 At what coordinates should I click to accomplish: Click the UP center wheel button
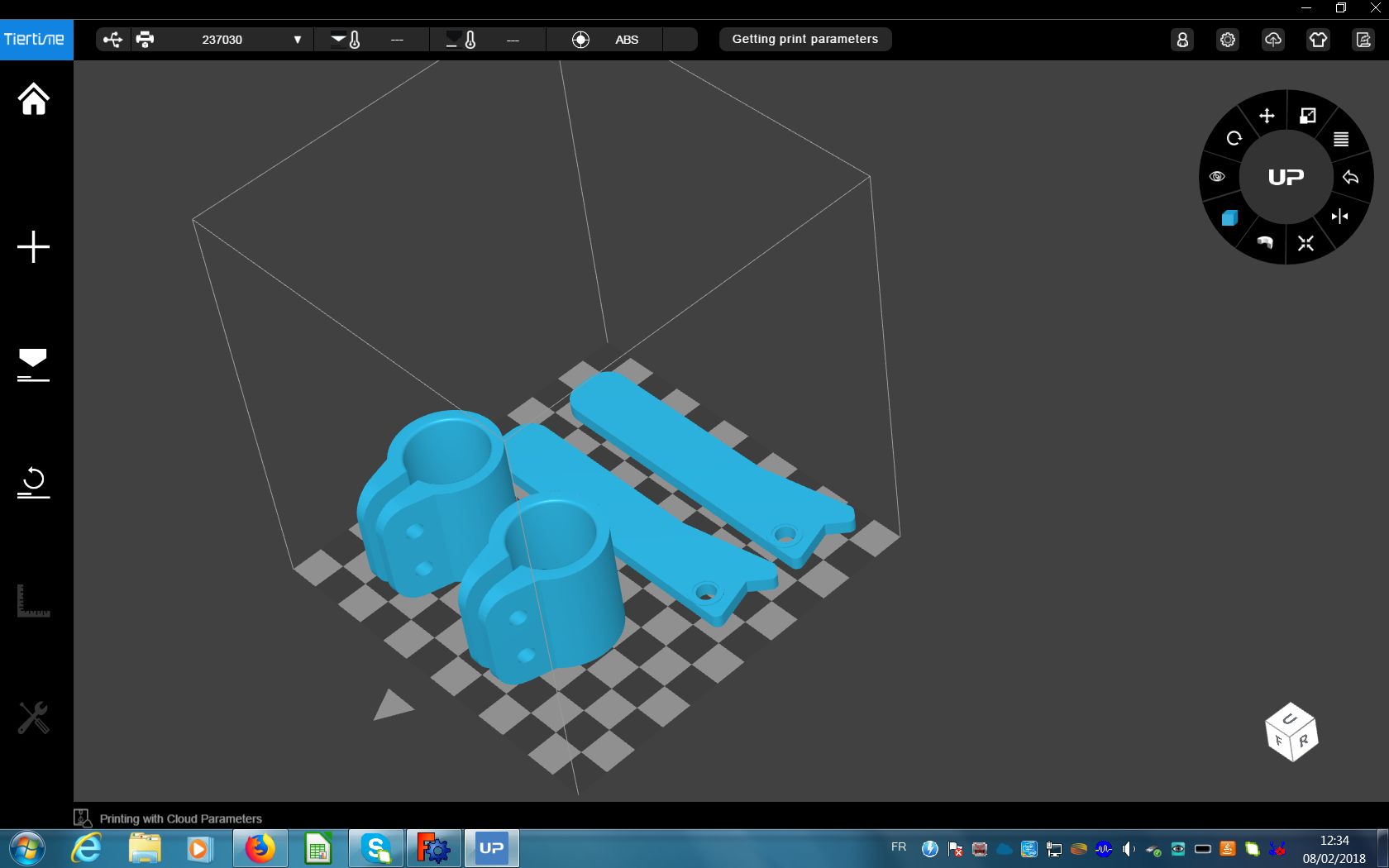click(1286, 177)
